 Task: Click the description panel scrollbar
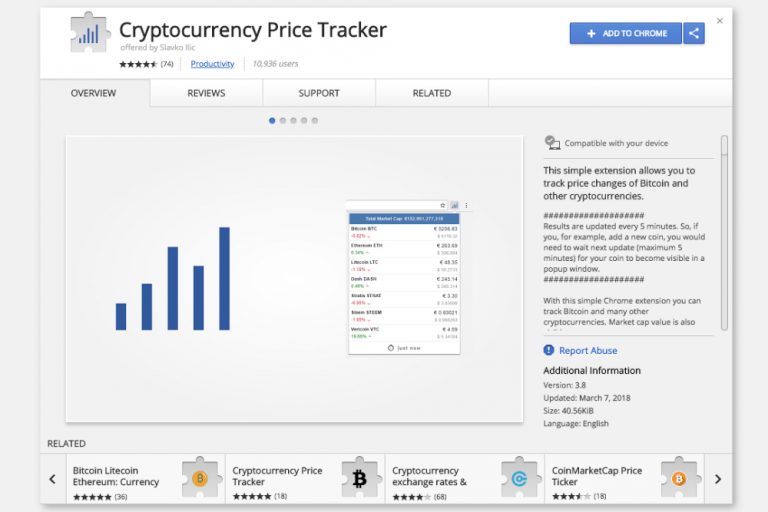click(x=724, y=233)
